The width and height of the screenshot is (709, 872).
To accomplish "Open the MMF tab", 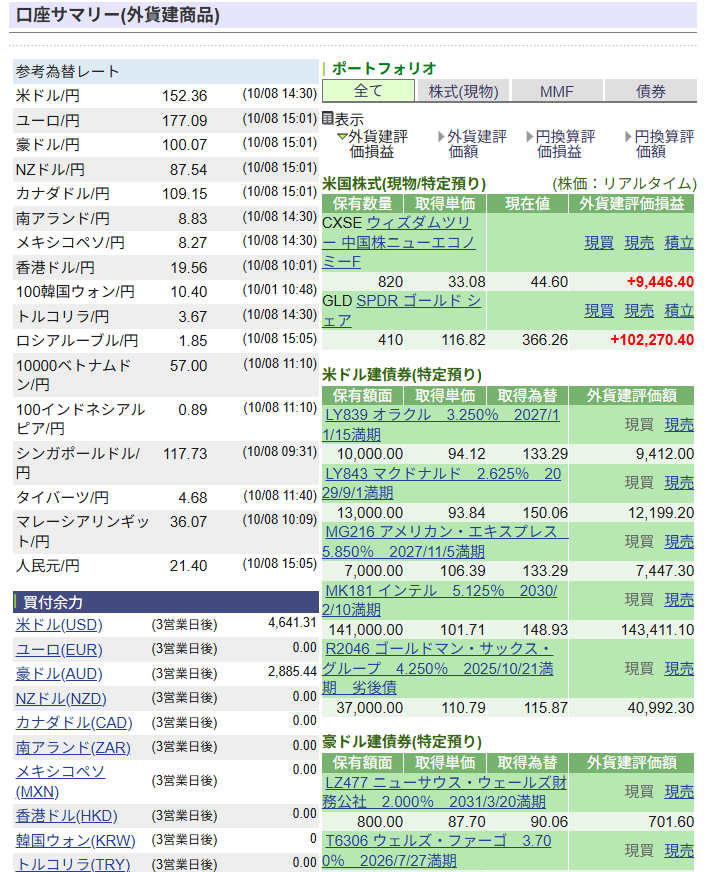I will (x=557, y=91).
